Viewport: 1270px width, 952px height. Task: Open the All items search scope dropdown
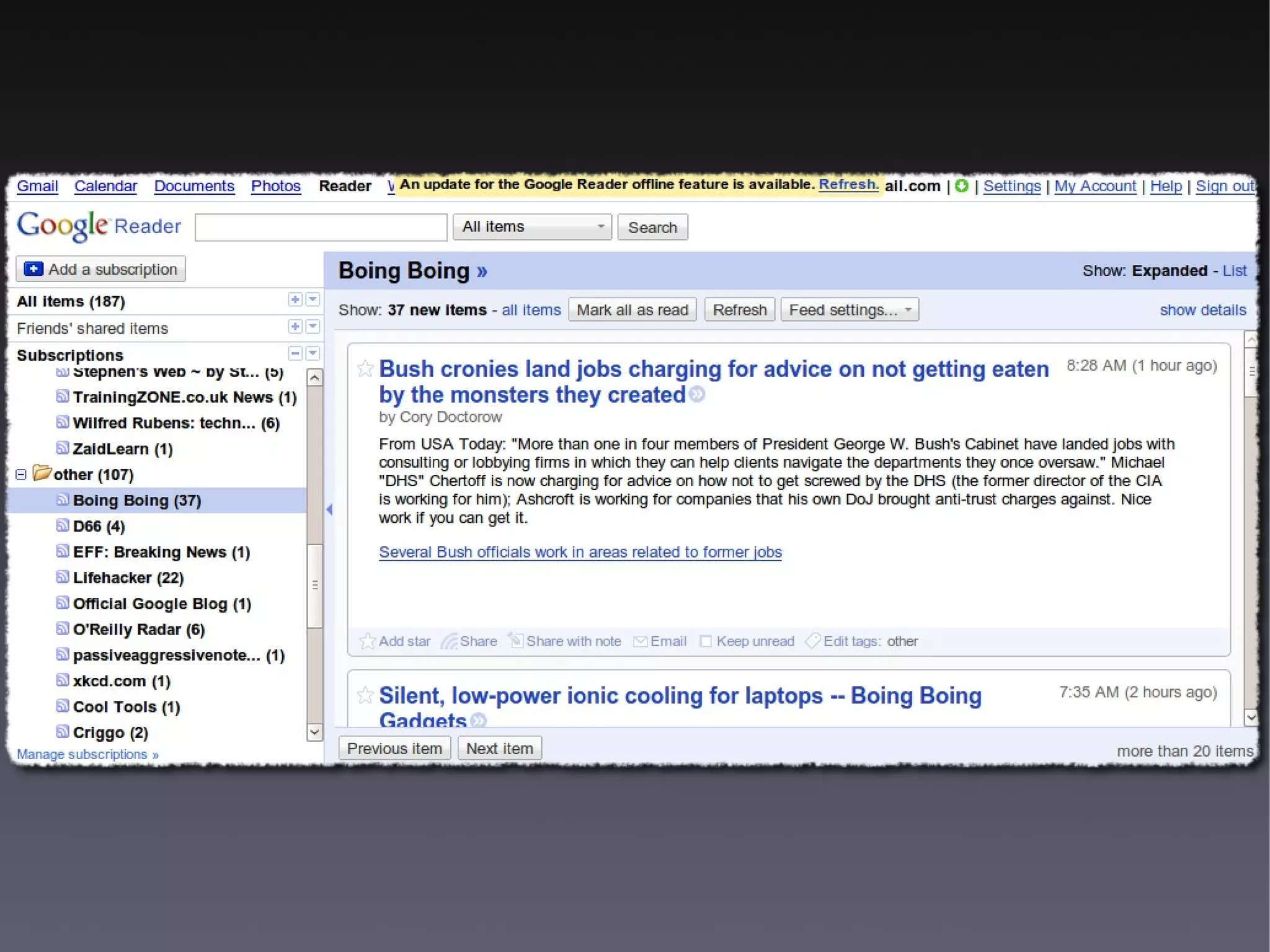[532, 227]
